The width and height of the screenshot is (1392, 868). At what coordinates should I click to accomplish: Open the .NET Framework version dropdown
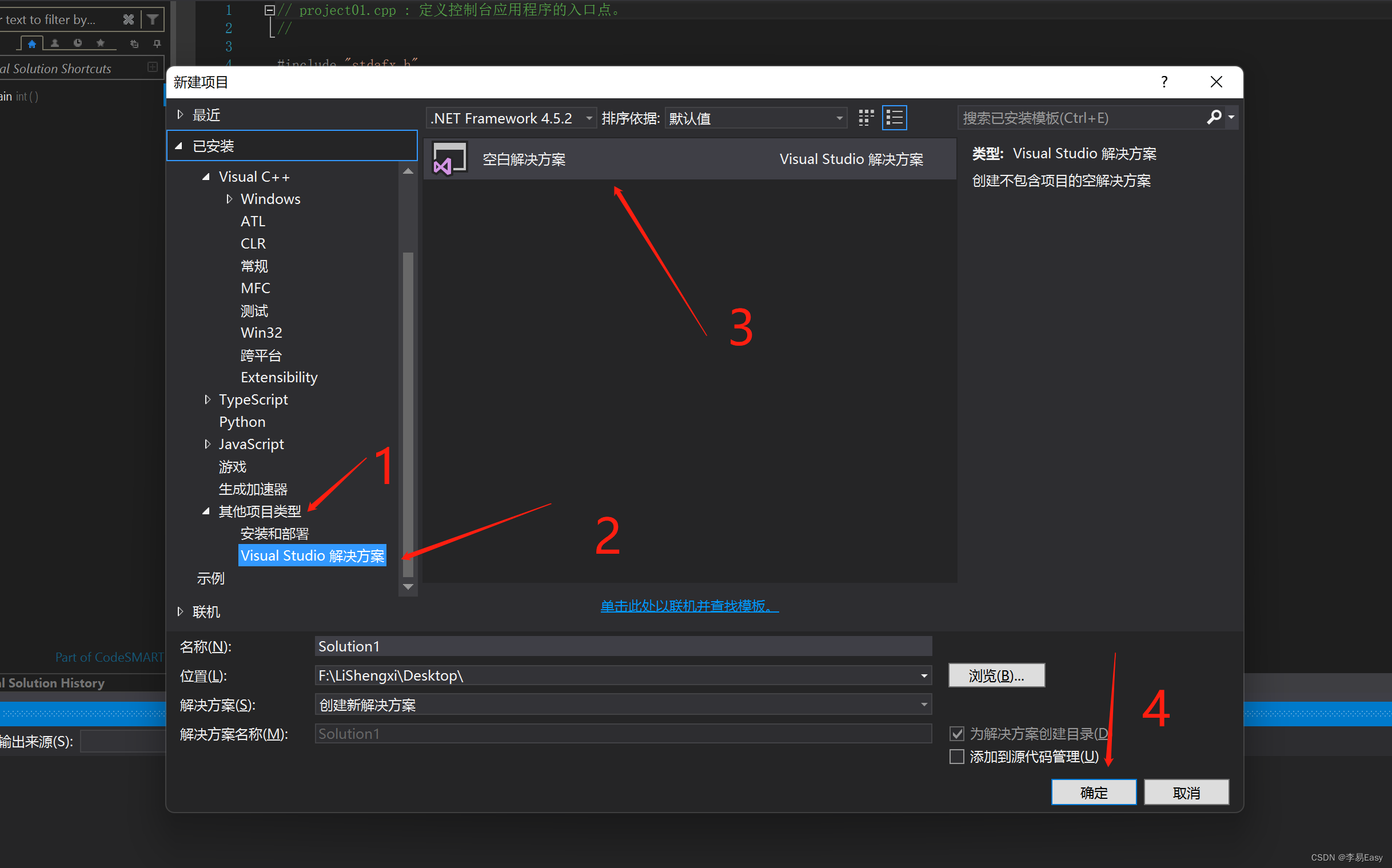pos(589,119)
